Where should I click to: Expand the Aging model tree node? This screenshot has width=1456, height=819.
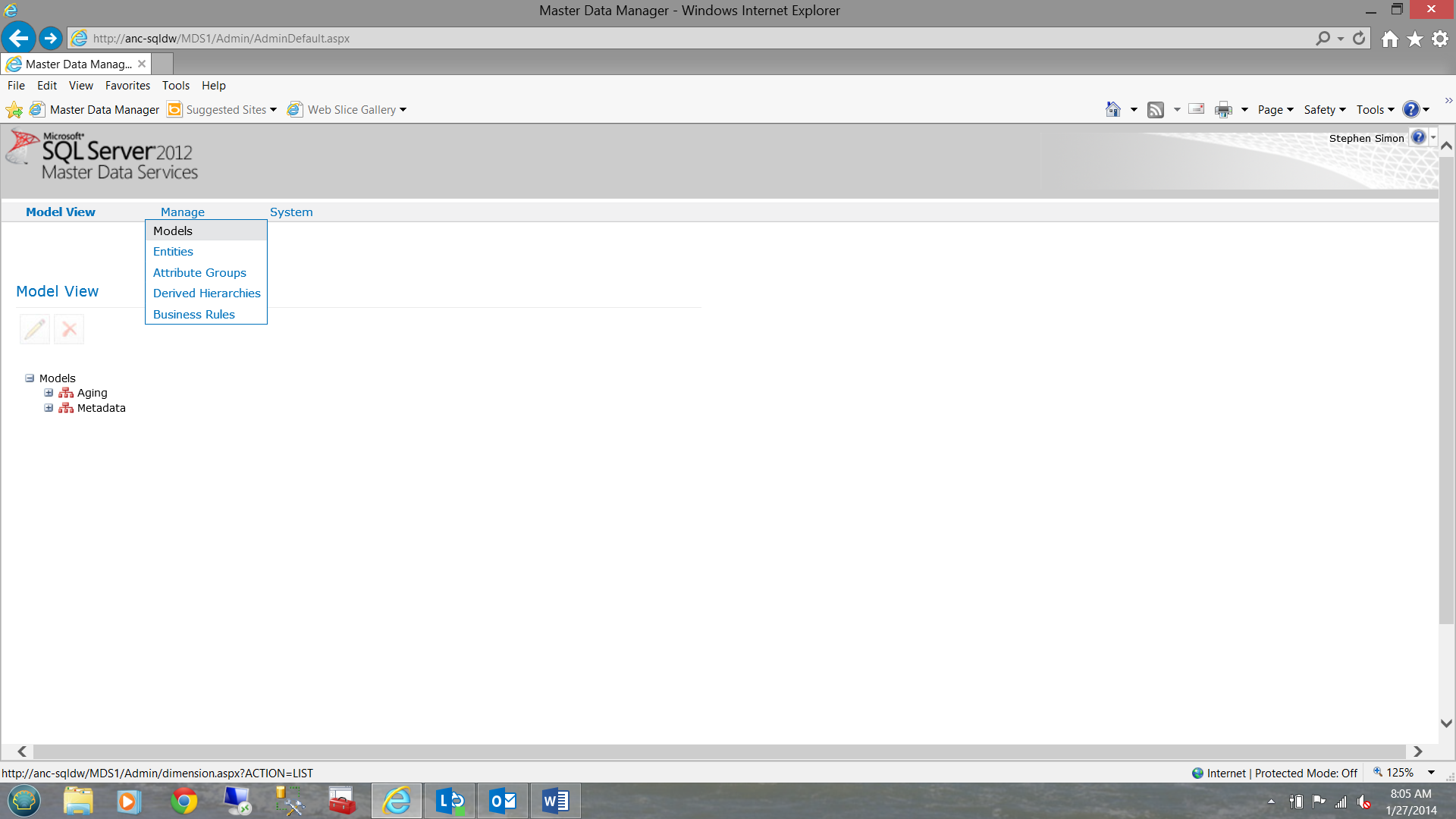(x=49, y=393)
